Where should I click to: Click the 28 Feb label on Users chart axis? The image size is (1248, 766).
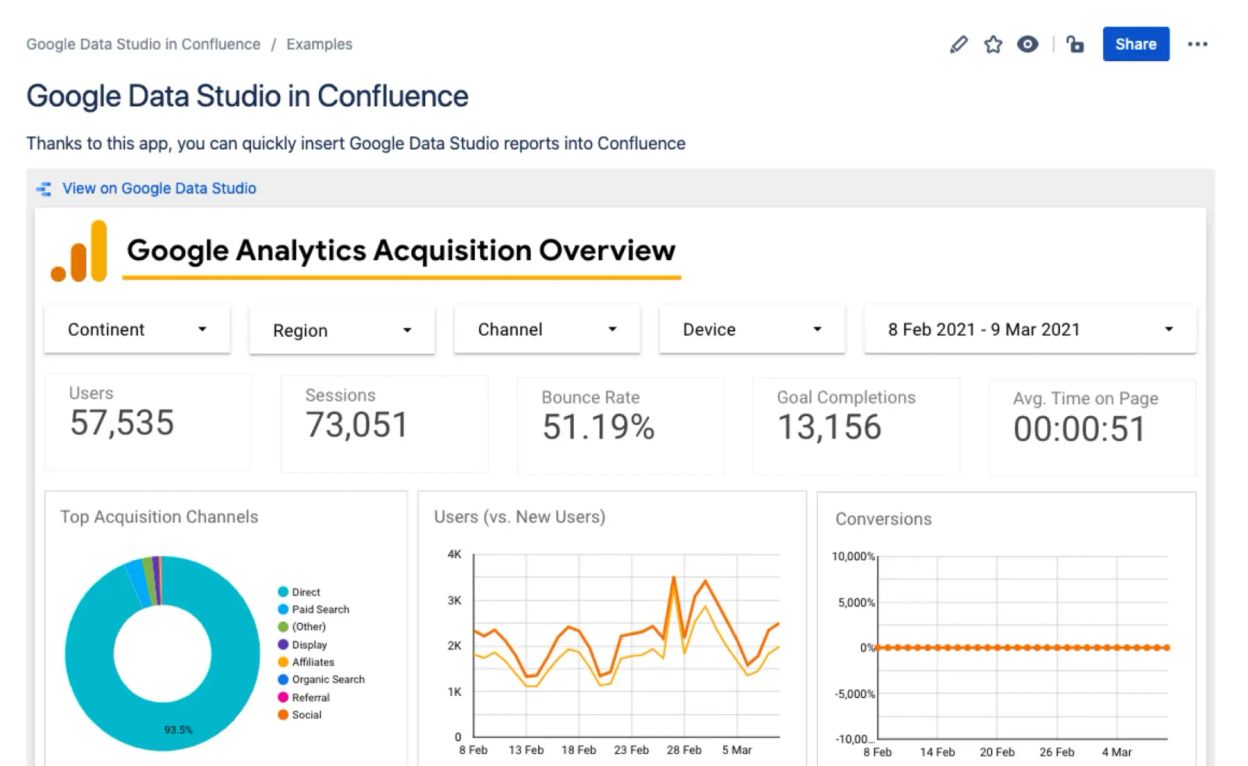(684, 750)
